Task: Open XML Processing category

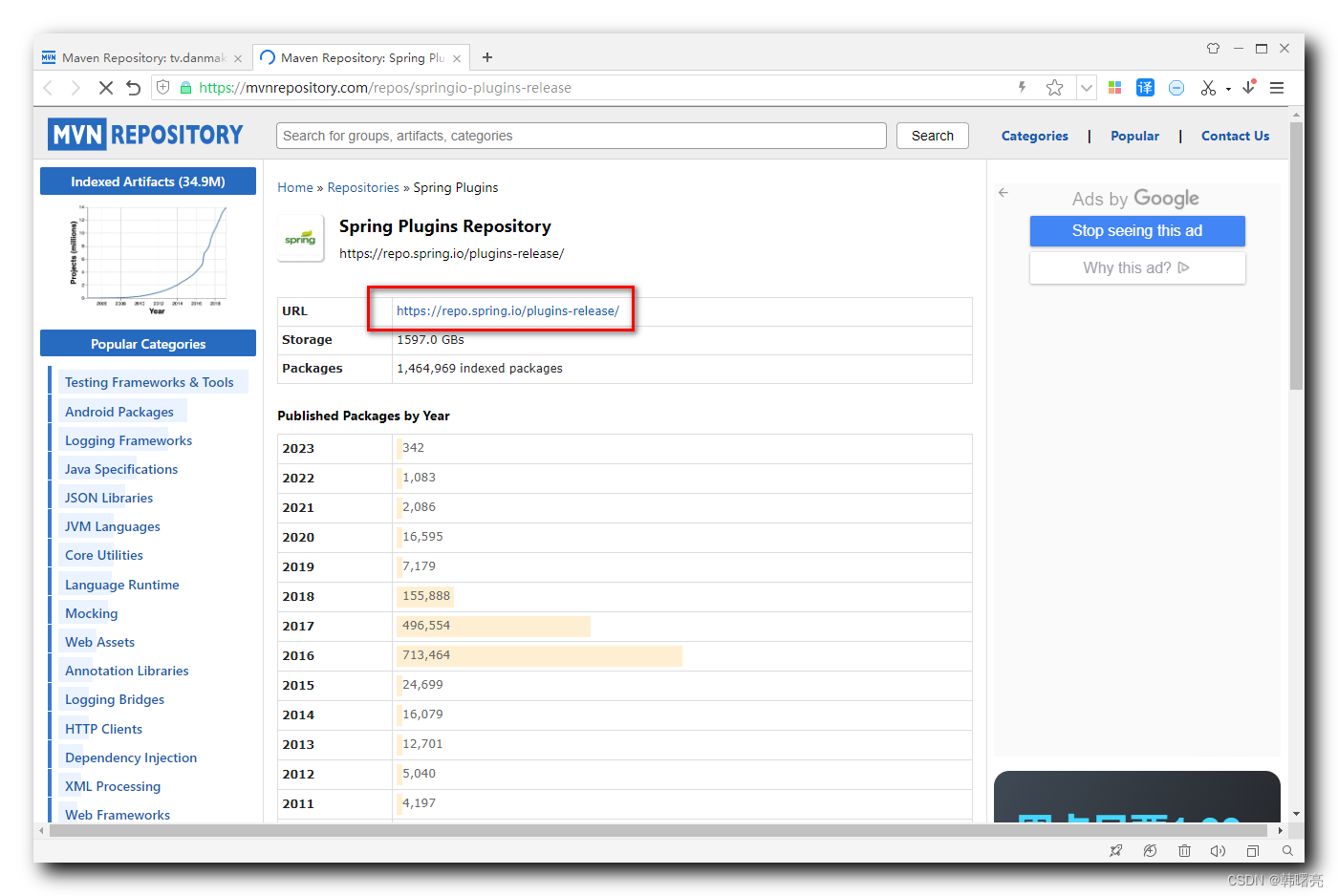Action: coord(113,786)
